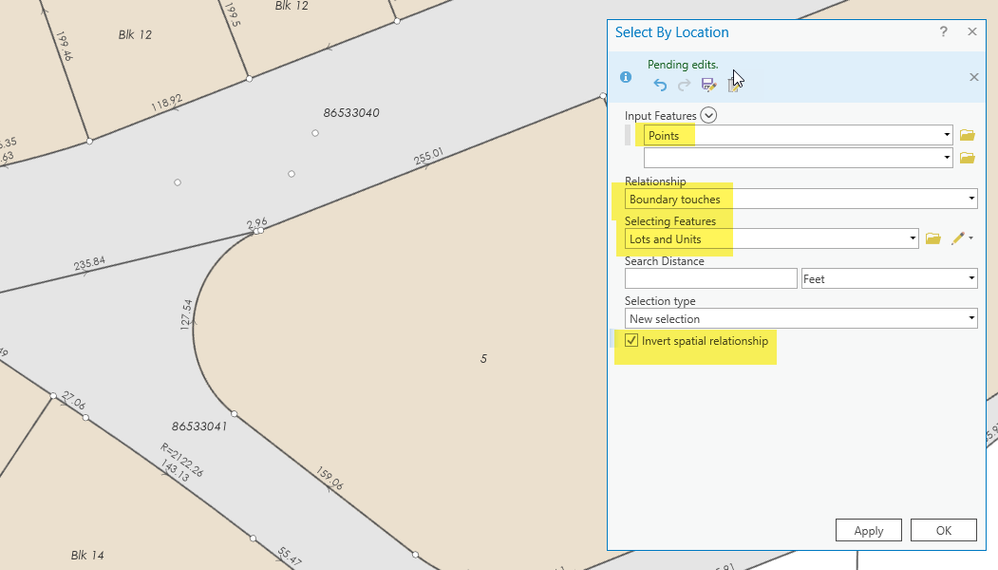The image size is (998, 570).
Task: Browse folder for Selecting Features
Action: pyautogui.click(x=933, y=239)
